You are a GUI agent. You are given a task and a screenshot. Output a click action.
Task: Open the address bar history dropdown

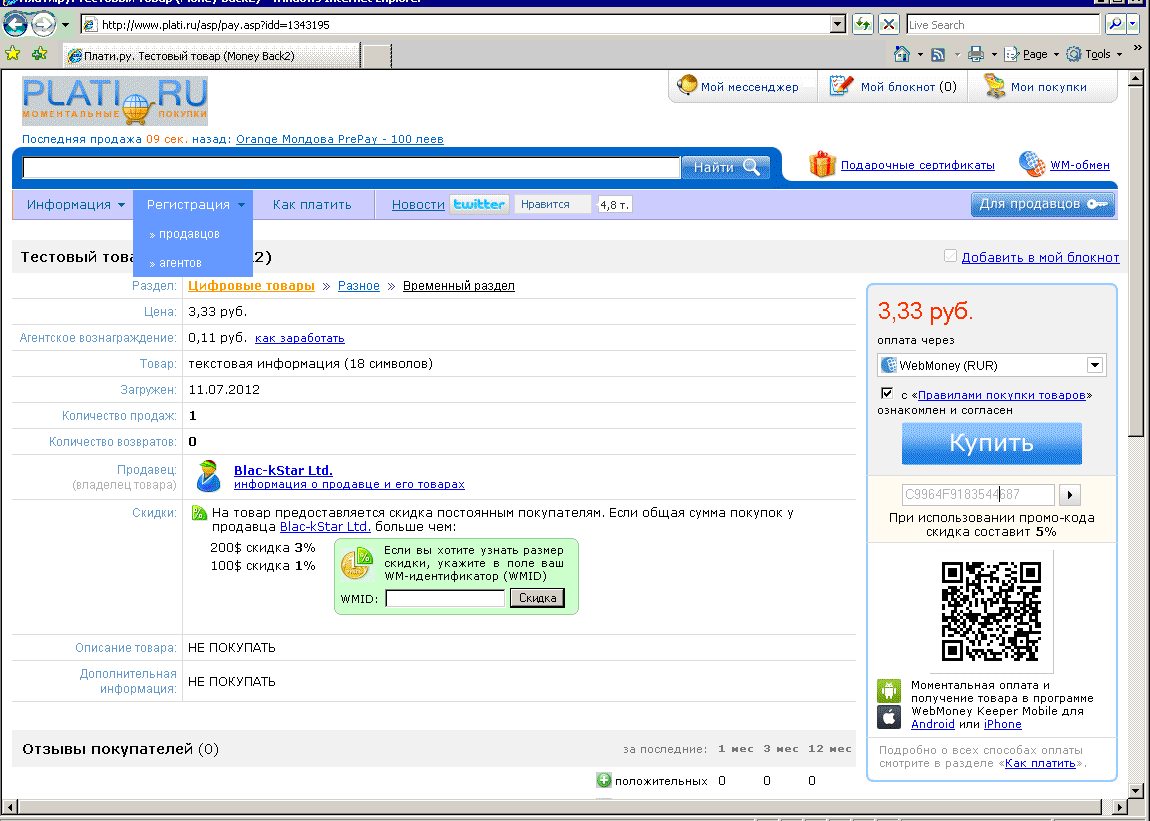point(838,24)
